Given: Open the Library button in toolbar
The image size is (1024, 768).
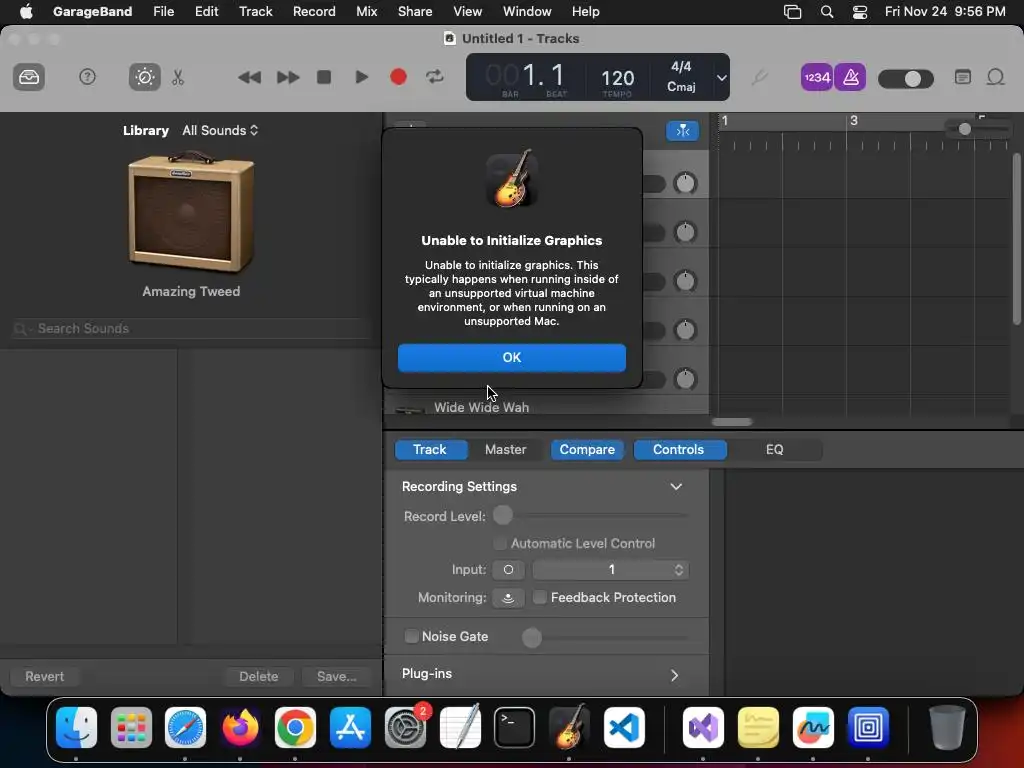Looking at the screenshot, I should tap(29, 78).
